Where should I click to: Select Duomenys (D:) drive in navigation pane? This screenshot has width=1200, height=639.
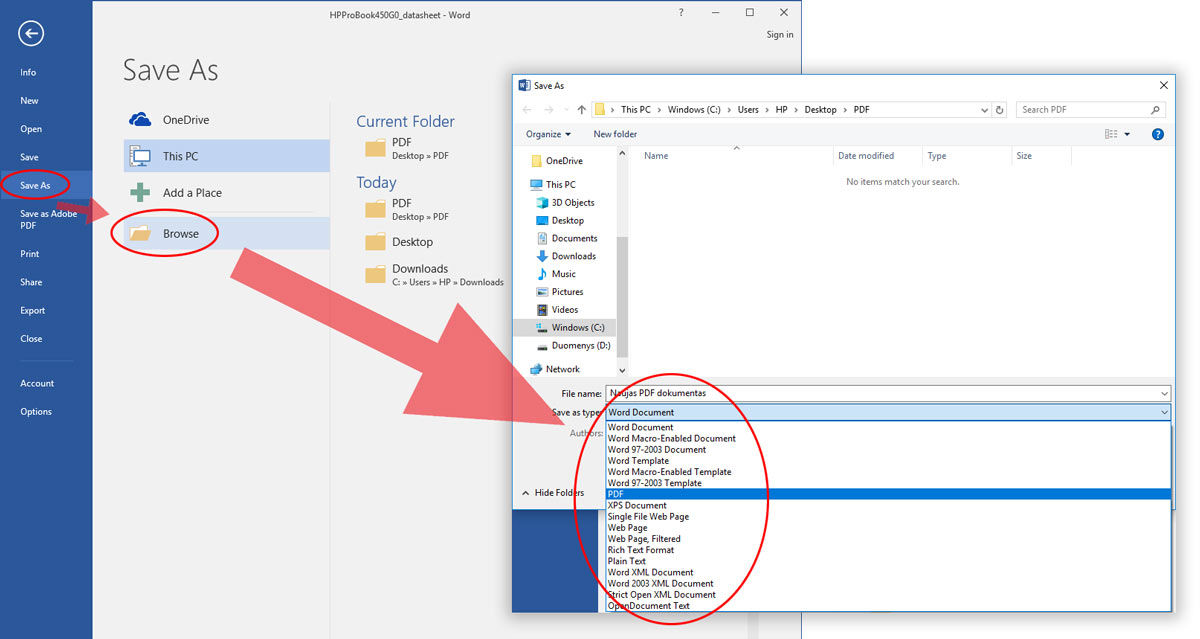coord(573,346)
